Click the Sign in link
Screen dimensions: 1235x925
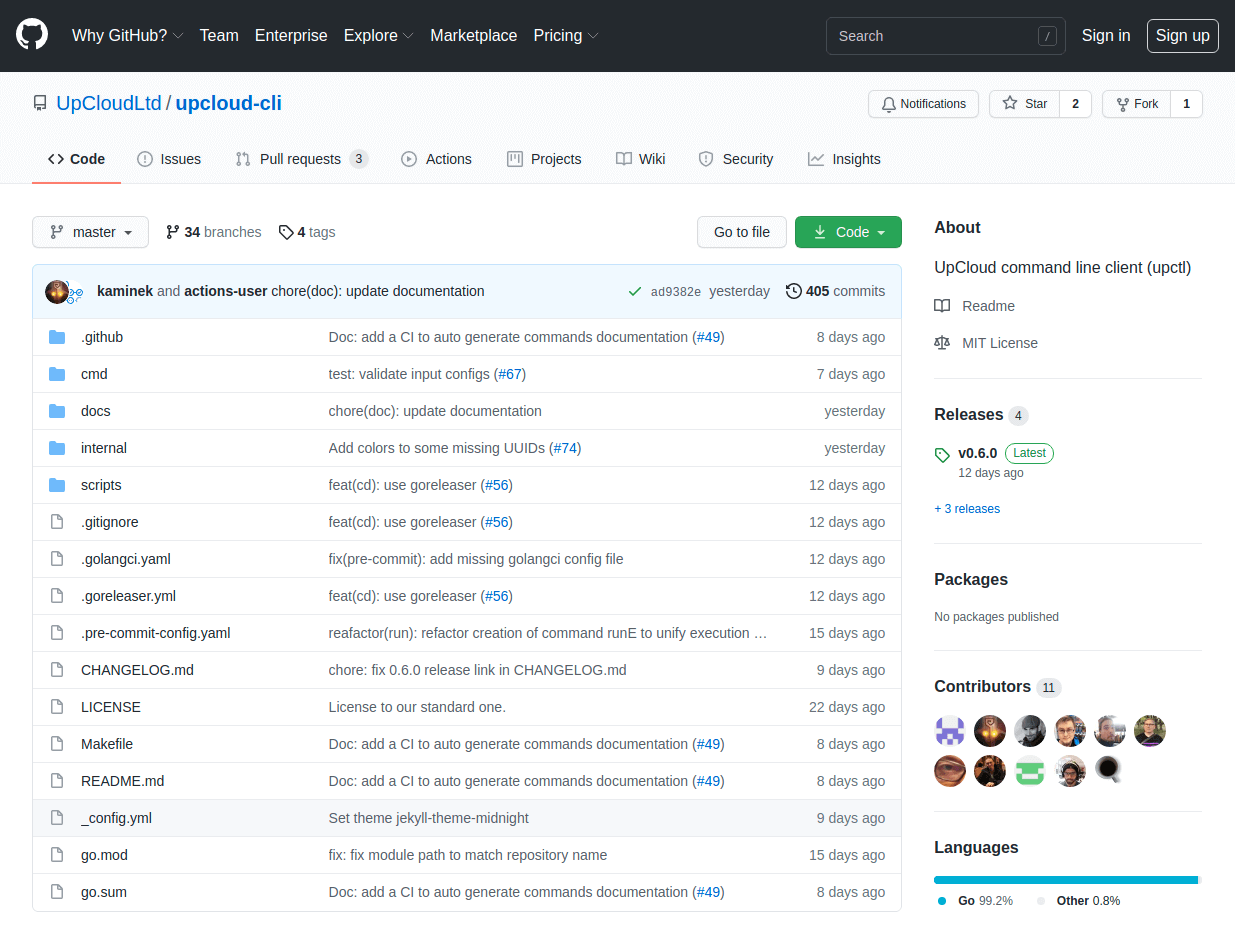[1106, 35]
